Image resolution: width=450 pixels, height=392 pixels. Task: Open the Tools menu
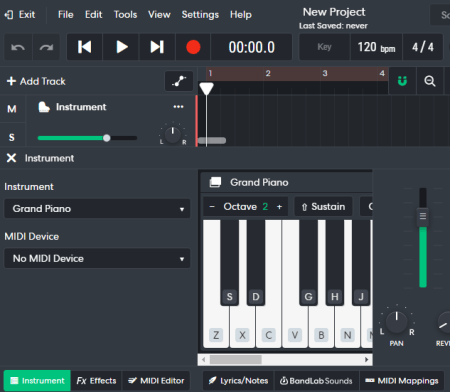coord(125,15)
